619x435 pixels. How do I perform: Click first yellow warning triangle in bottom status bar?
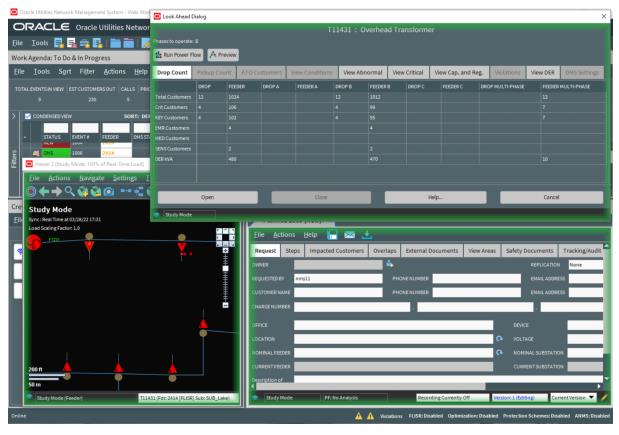(358, 416)
